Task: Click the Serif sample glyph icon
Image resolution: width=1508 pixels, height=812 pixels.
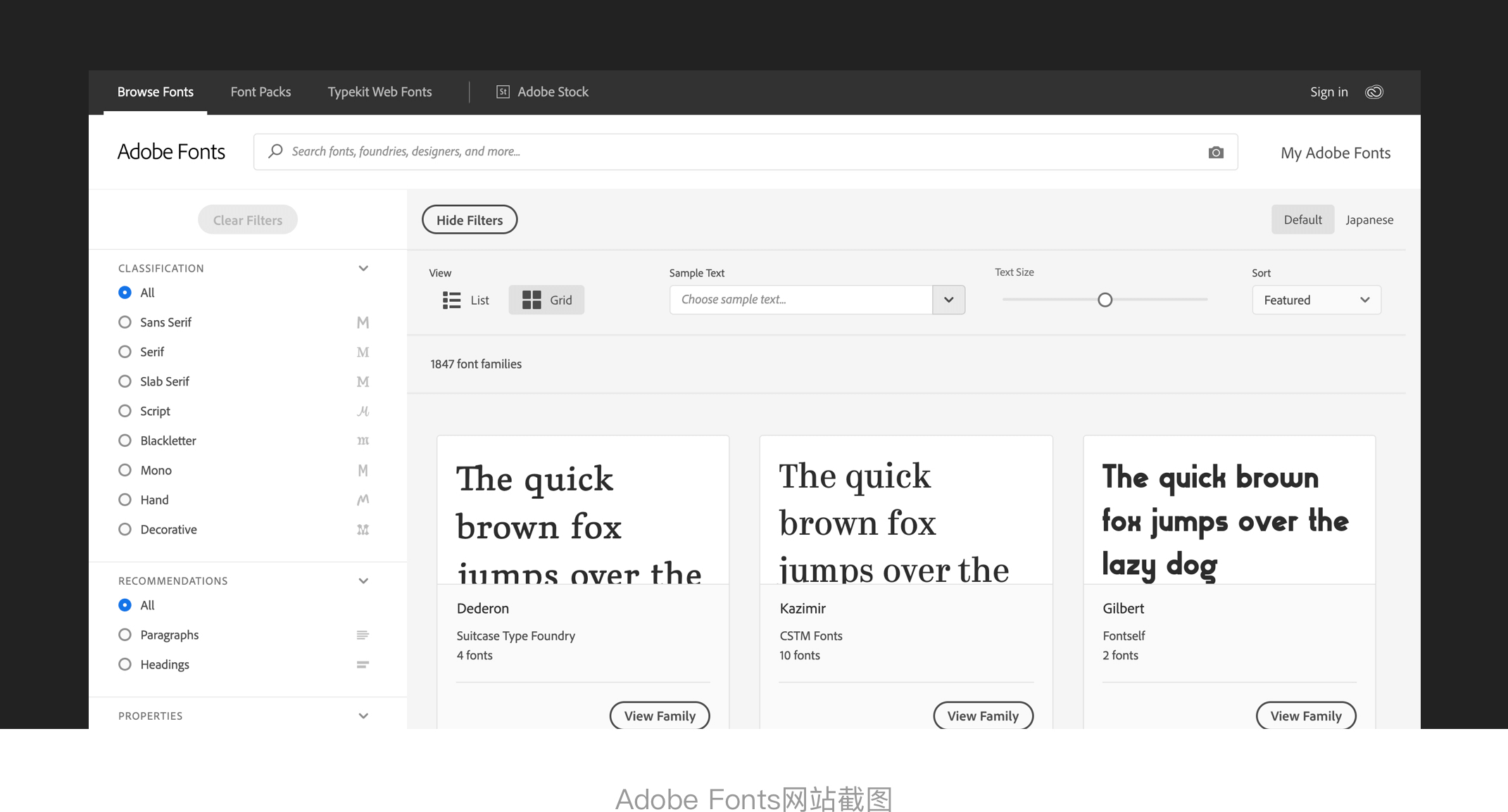Action: coord(363,352)
